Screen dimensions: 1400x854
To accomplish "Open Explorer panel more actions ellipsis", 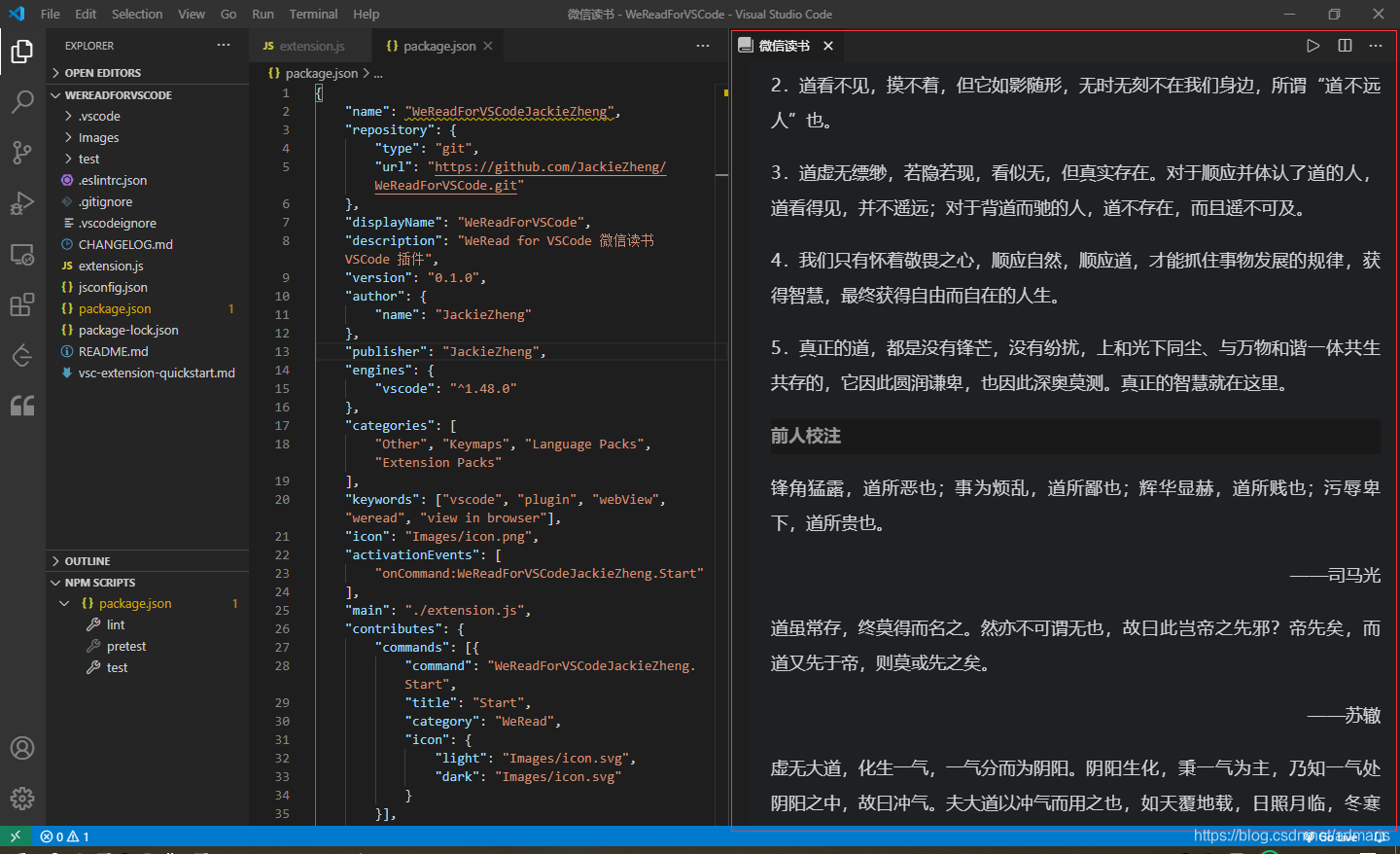I will tap(224, 46).
